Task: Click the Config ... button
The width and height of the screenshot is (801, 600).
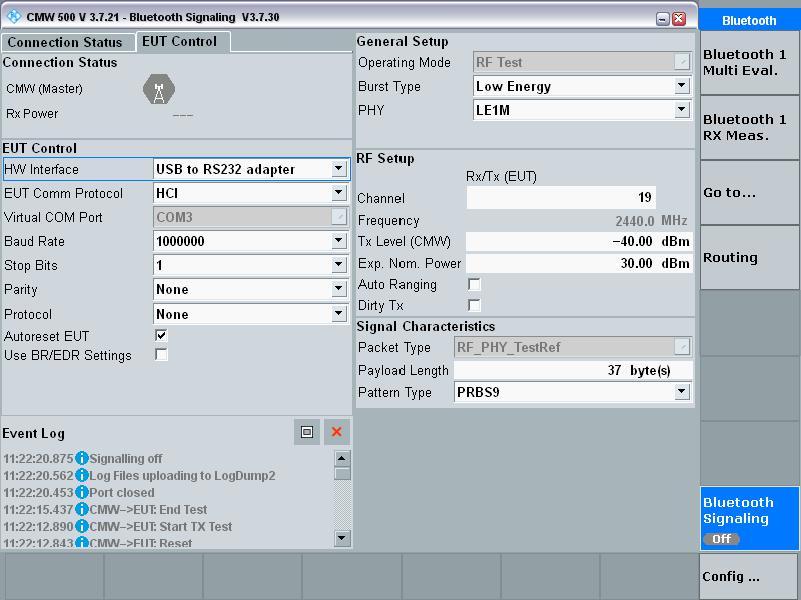Action: coord(749,576)
